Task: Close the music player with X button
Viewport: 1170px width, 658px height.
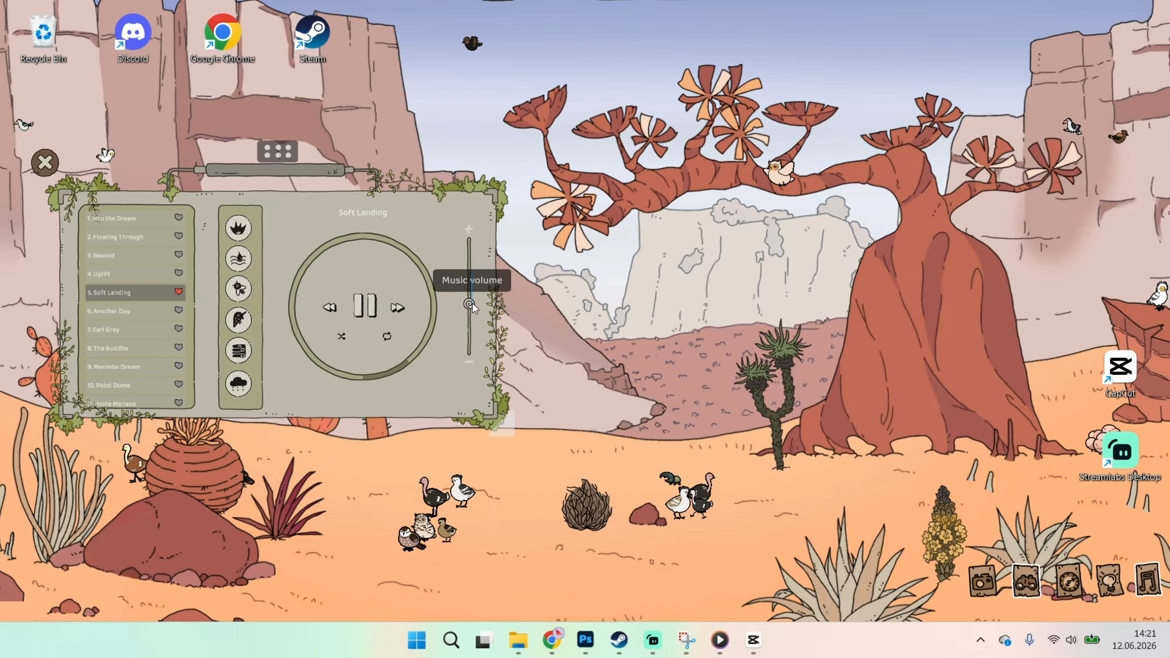Action: pyautogui.click(x=45, y=162)
